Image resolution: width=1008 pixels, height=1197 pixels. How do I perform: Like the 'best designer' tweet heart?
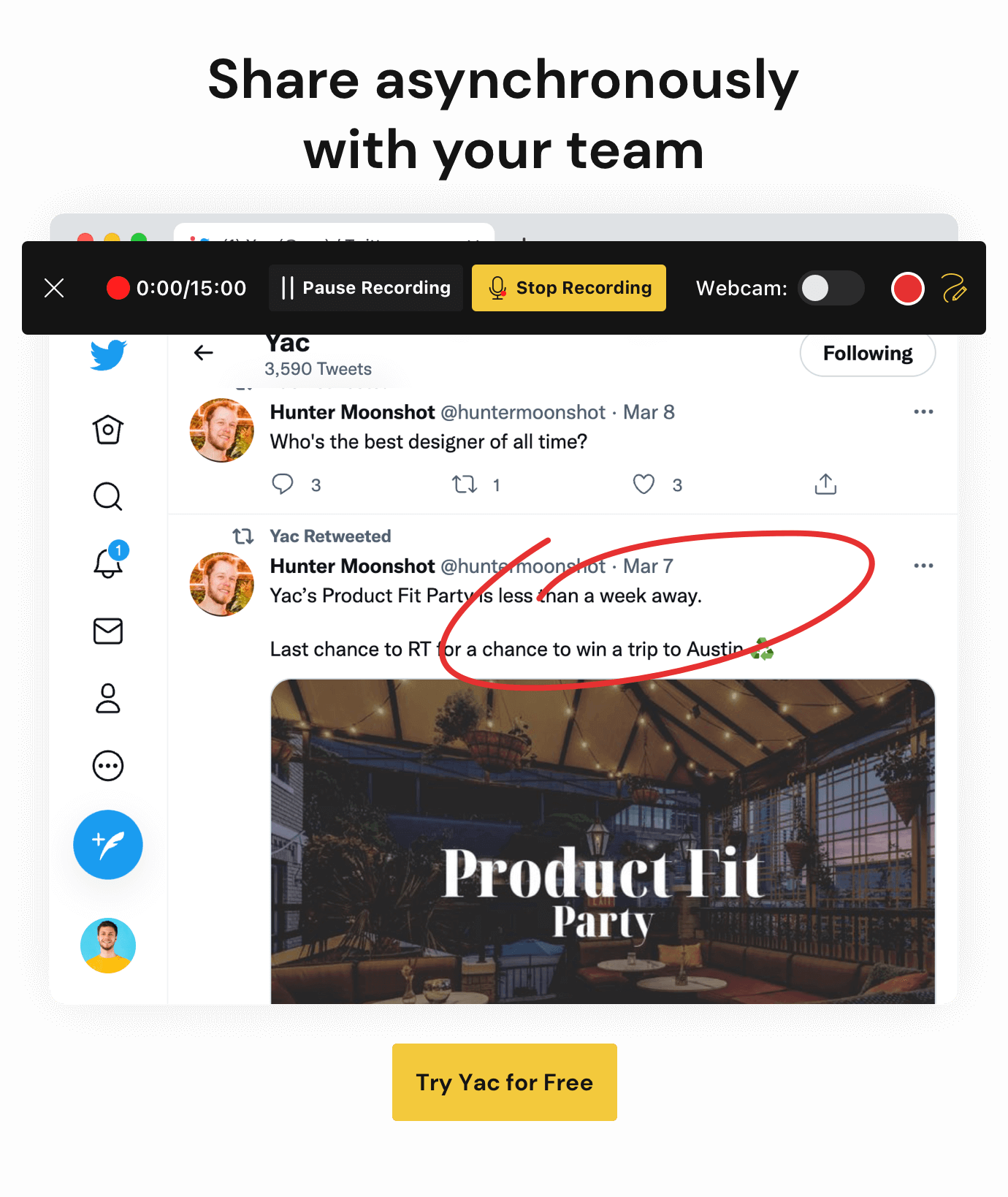644,484
